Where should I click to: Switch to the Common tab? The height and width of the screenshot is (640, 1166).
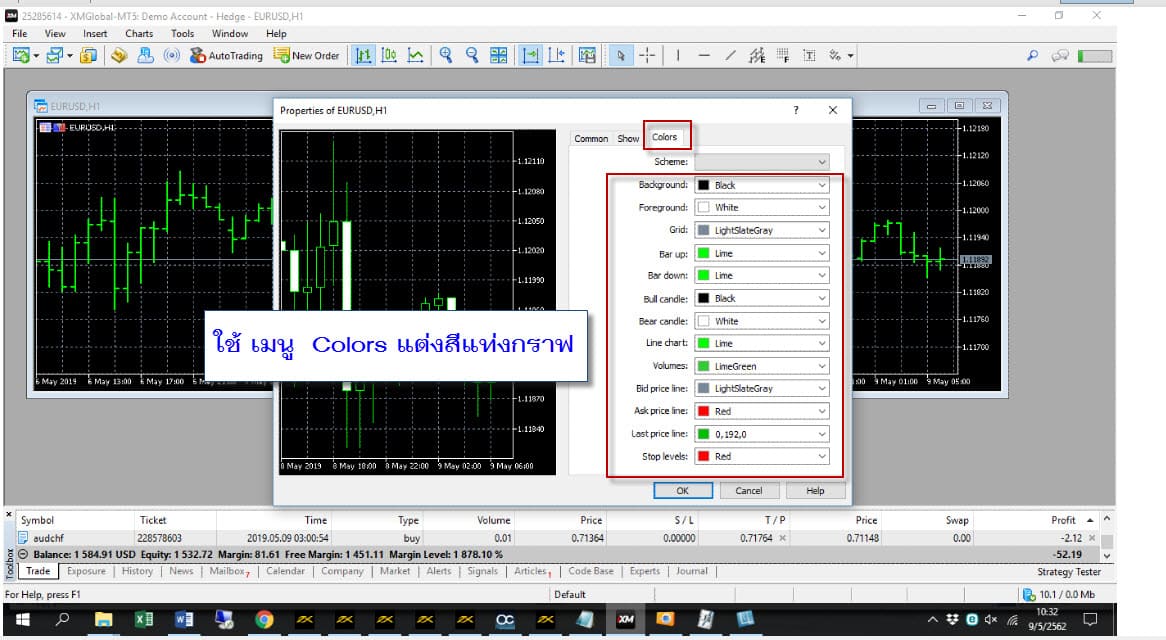coord(590,139)
